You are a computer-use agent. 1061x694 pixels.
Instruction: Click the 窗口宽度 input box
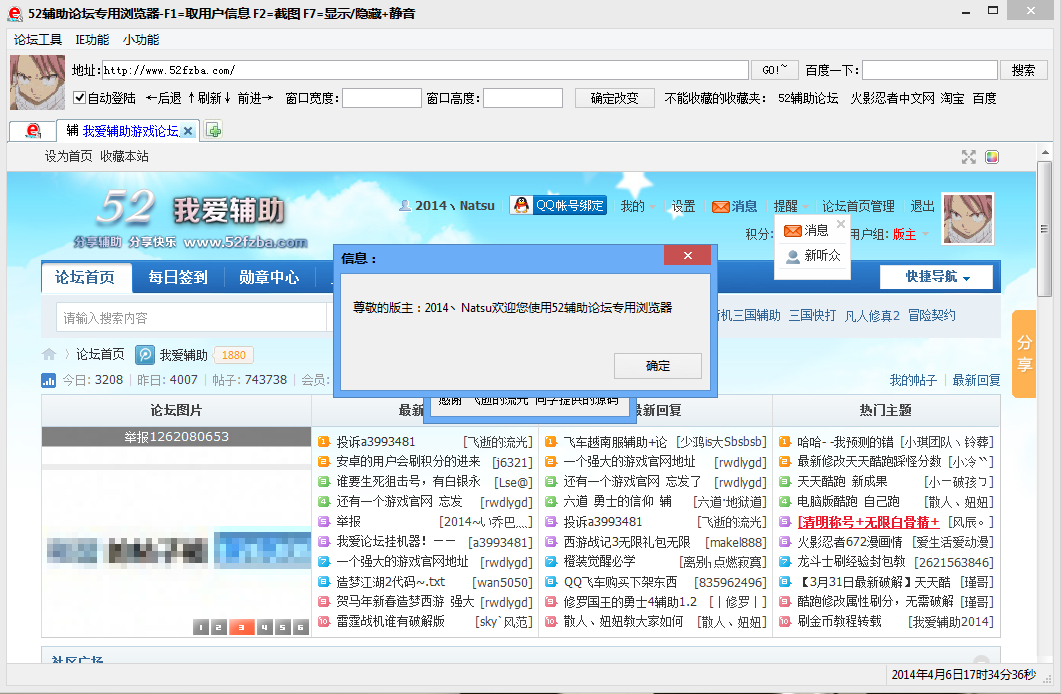(x=382, y=99)
